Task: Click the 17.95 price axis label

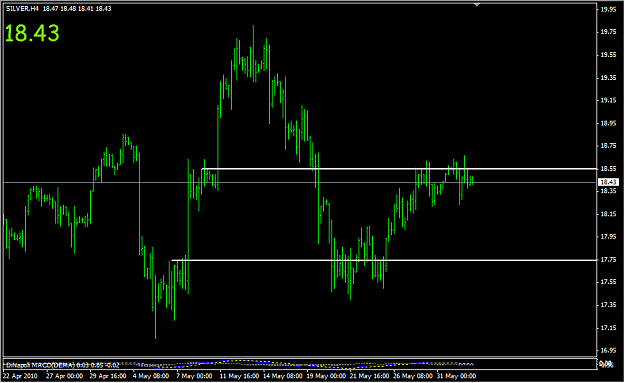Action: click(x=608, y=237)
